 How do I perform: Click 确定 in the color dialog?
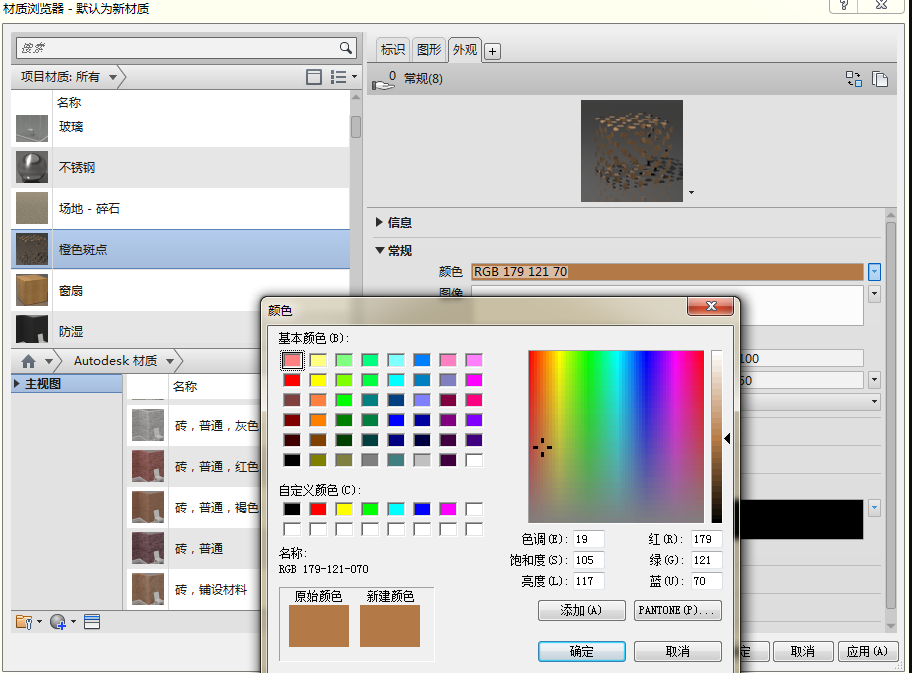click(581, 651)
